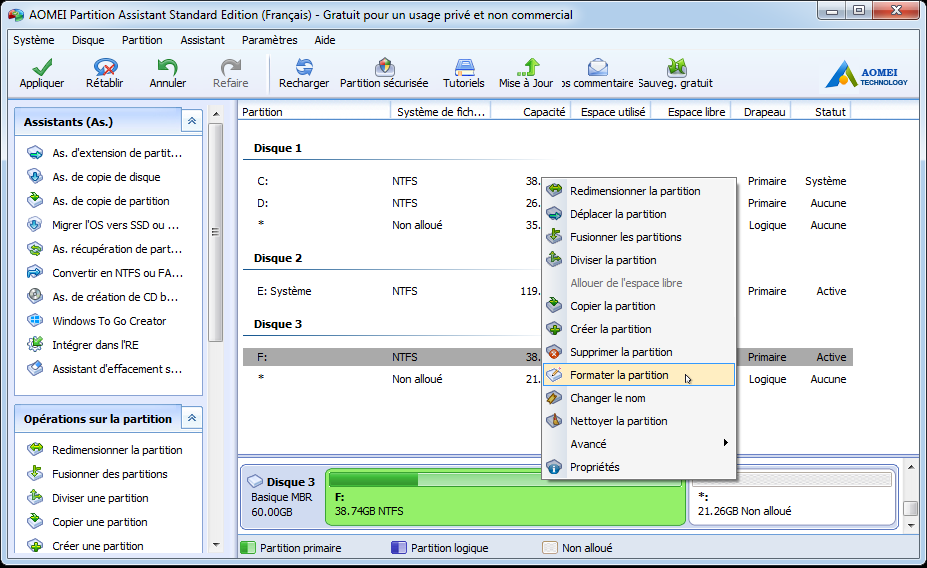927x568 pixels.
Task: Click the Refaire redo icon
Action: point(231,67)
